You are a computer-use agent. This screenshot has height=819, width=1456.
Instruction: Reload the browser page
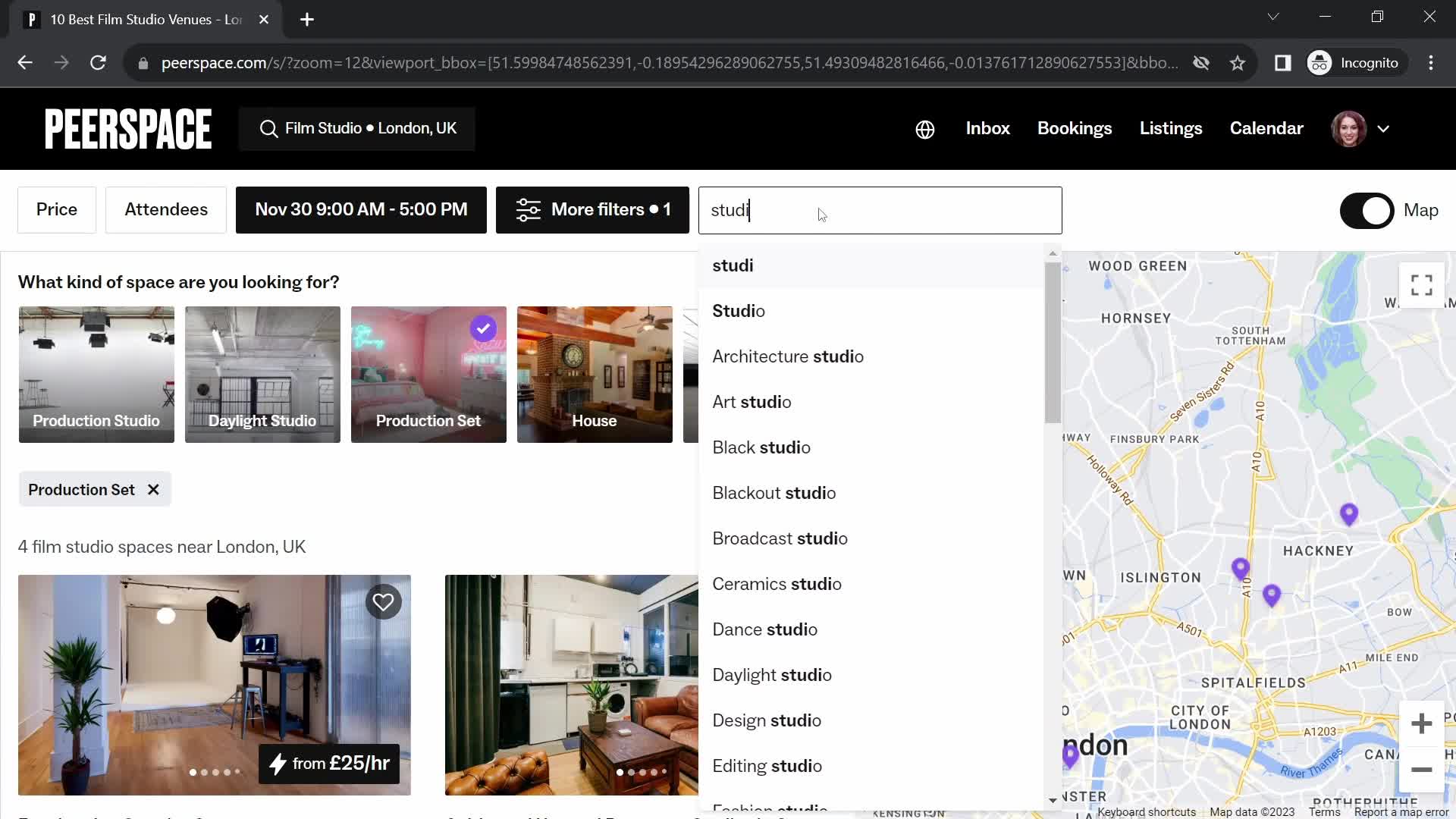point(98,63)
